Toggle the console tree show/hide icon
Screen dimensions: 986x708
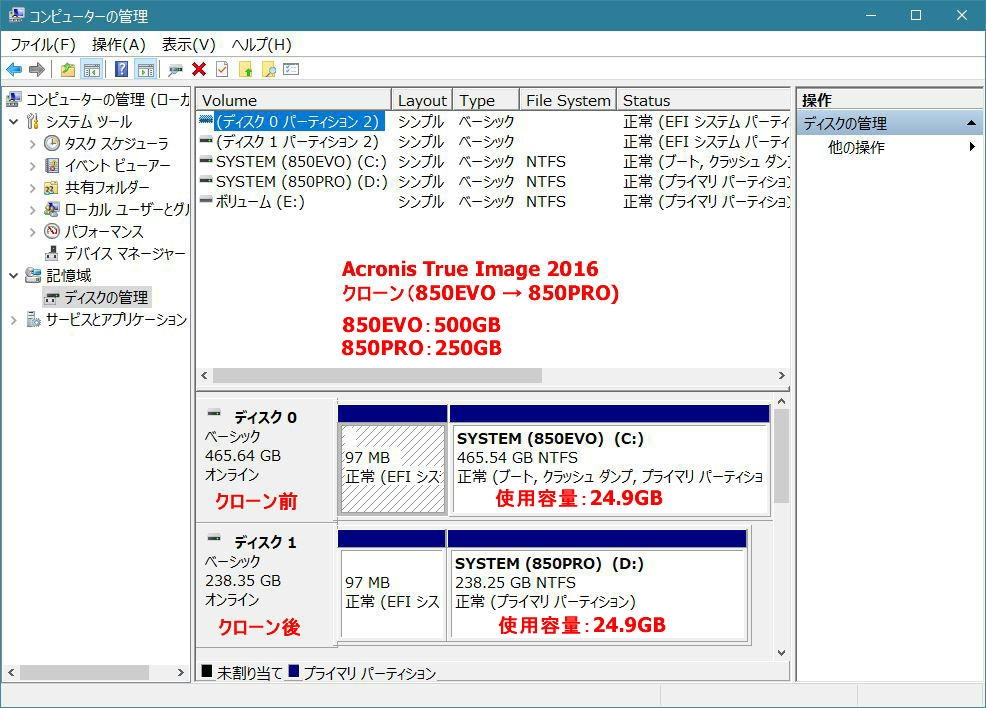coord(92,69)
